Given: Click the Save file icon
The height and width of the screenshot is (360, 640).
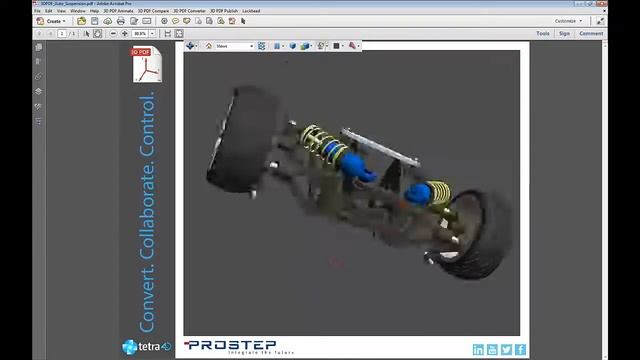Looking at the screenshot, I should point(95,21).
